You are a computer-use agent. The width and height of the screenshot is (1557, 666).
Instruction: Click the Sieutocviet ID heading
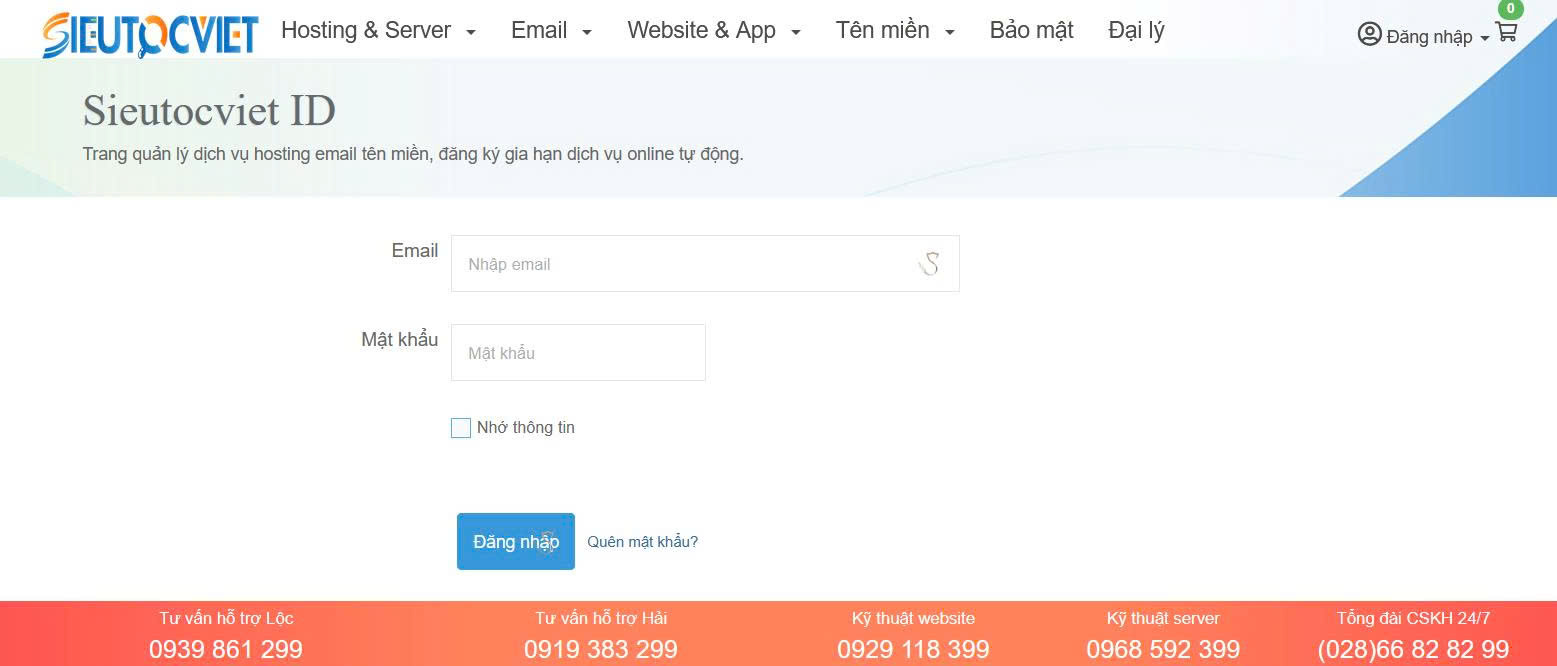pos(209,111)
